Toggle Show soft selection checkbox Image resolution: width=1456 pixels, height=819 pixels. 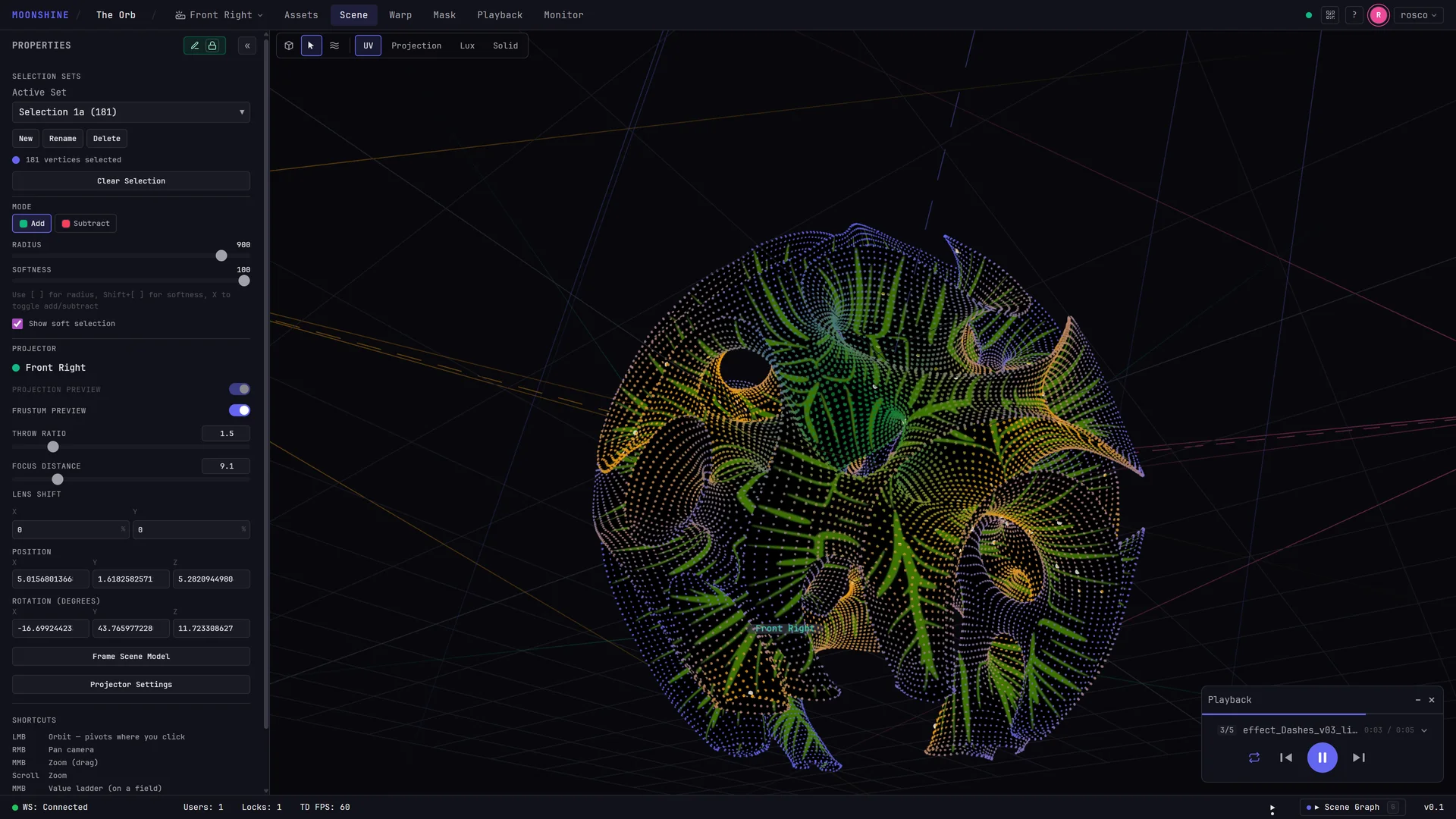click(x=17, y=324)
